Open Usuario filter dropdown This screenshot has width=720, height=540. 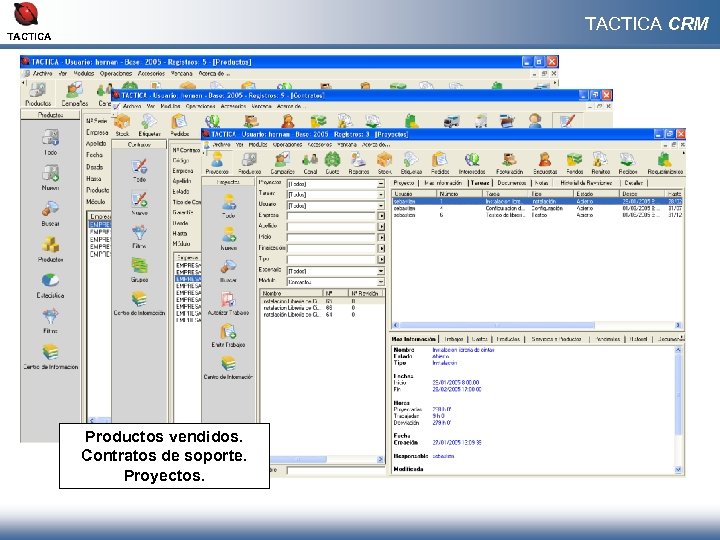pyautogui.click(x=381, y=206)
